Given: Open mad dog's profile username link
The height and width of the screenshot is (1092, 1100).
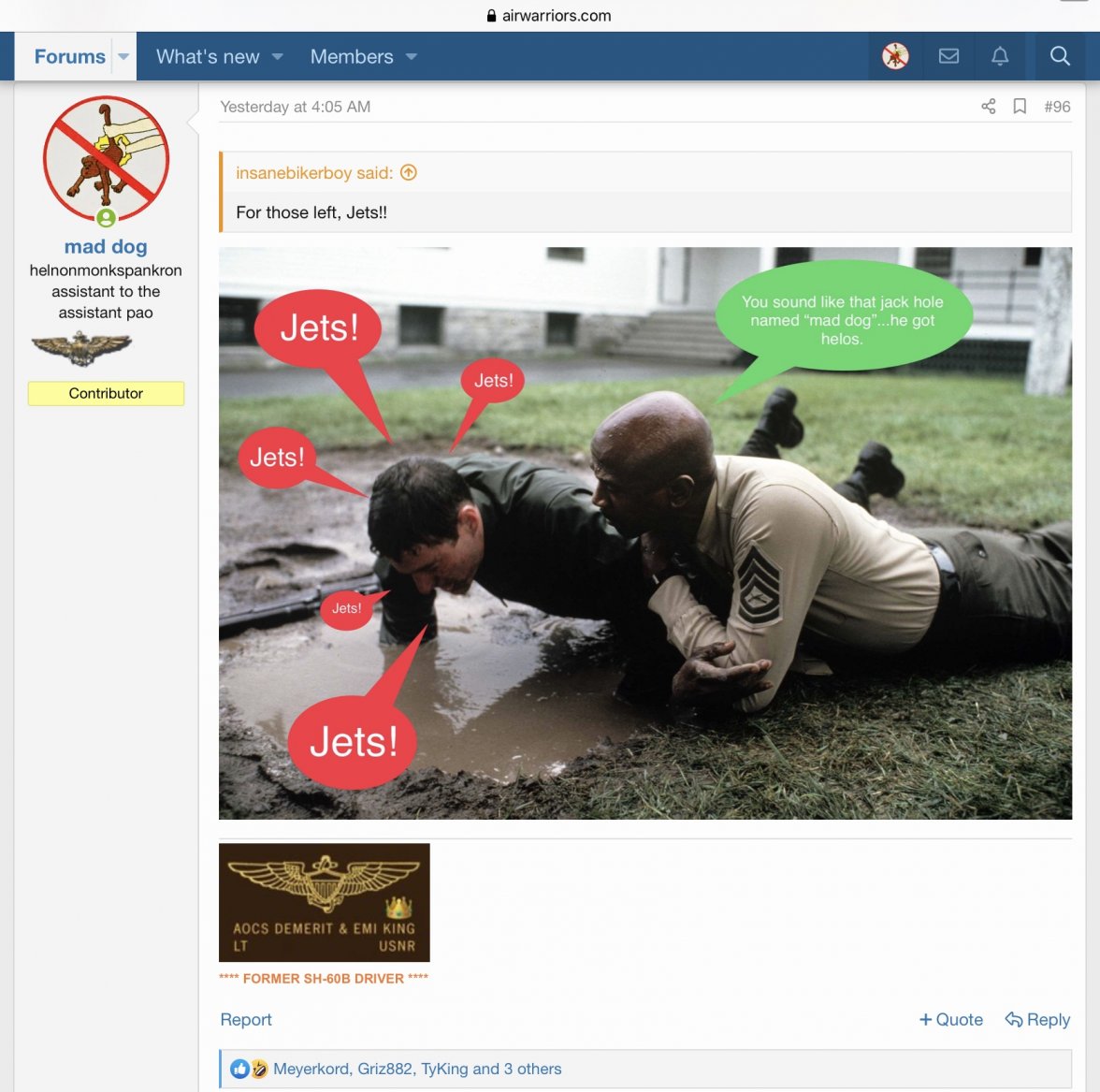Looking at the screenshot, I should pos(106,247).
